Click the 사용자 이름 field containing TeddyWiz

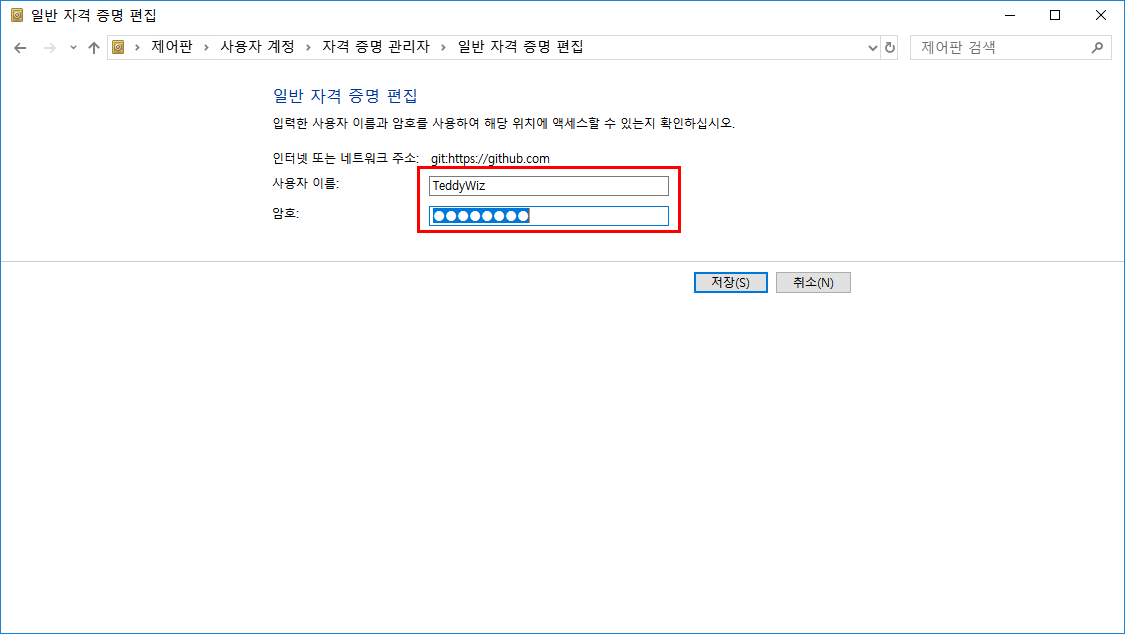click(x=548, y=186)
